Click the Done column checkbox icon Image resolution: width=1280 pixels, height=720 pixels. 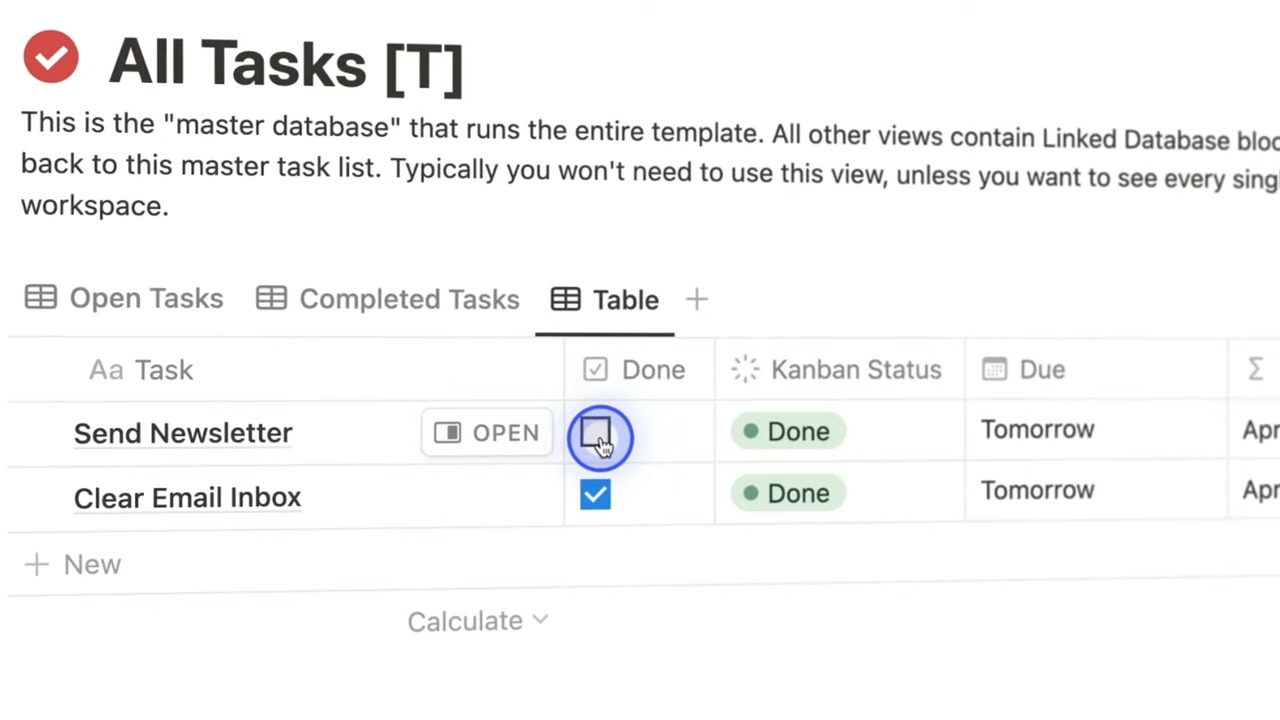pos(595,370)
